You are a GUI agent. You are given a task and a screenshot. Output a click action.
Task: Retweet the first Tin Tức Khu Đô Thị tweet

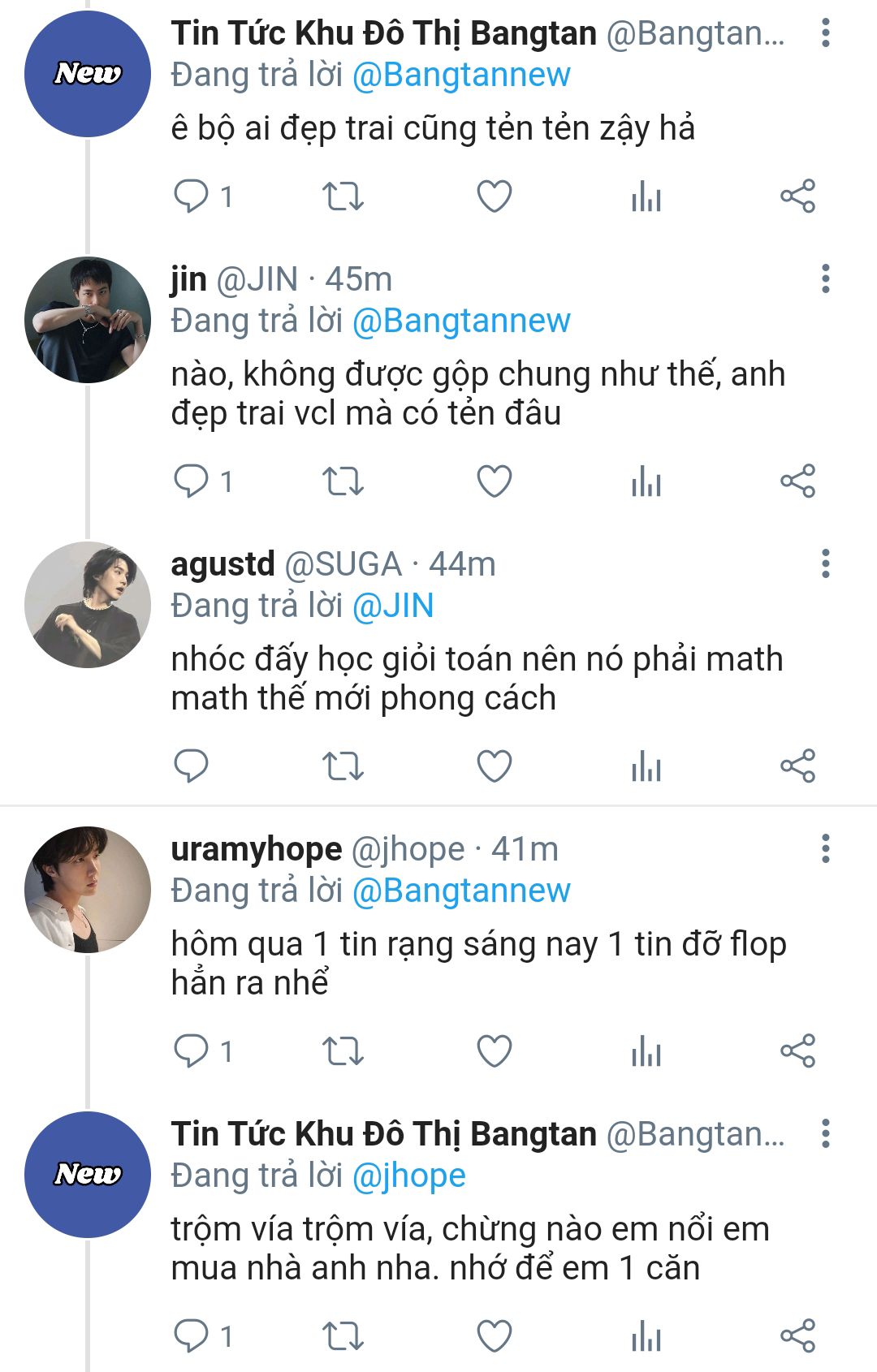point(343,196)
